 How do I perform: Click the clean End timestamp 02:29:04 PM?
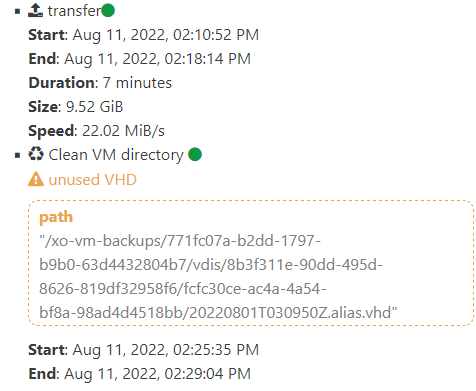(x=157, y=374)
